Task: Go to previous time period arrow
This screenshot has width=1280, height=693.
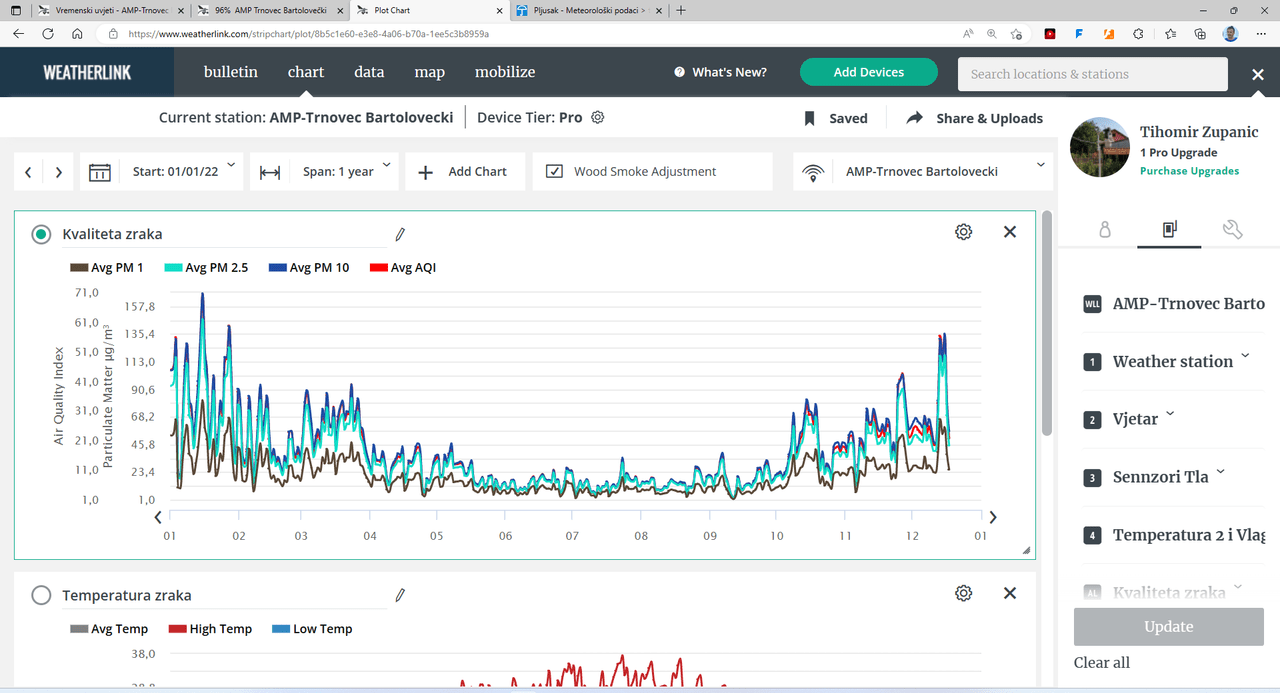Action: [x=28, y=172]
